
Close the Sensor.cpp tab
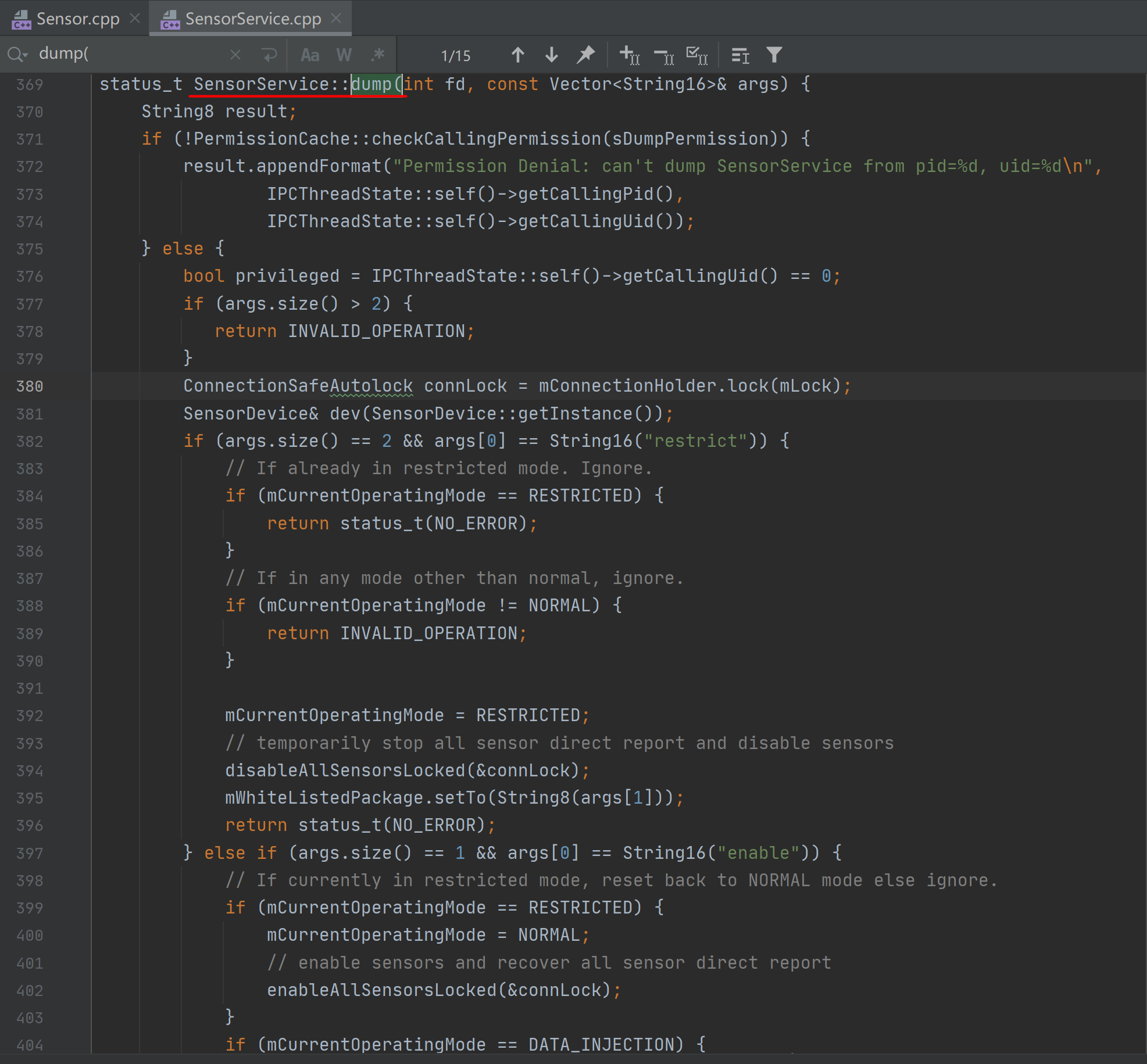coord(135,19)
